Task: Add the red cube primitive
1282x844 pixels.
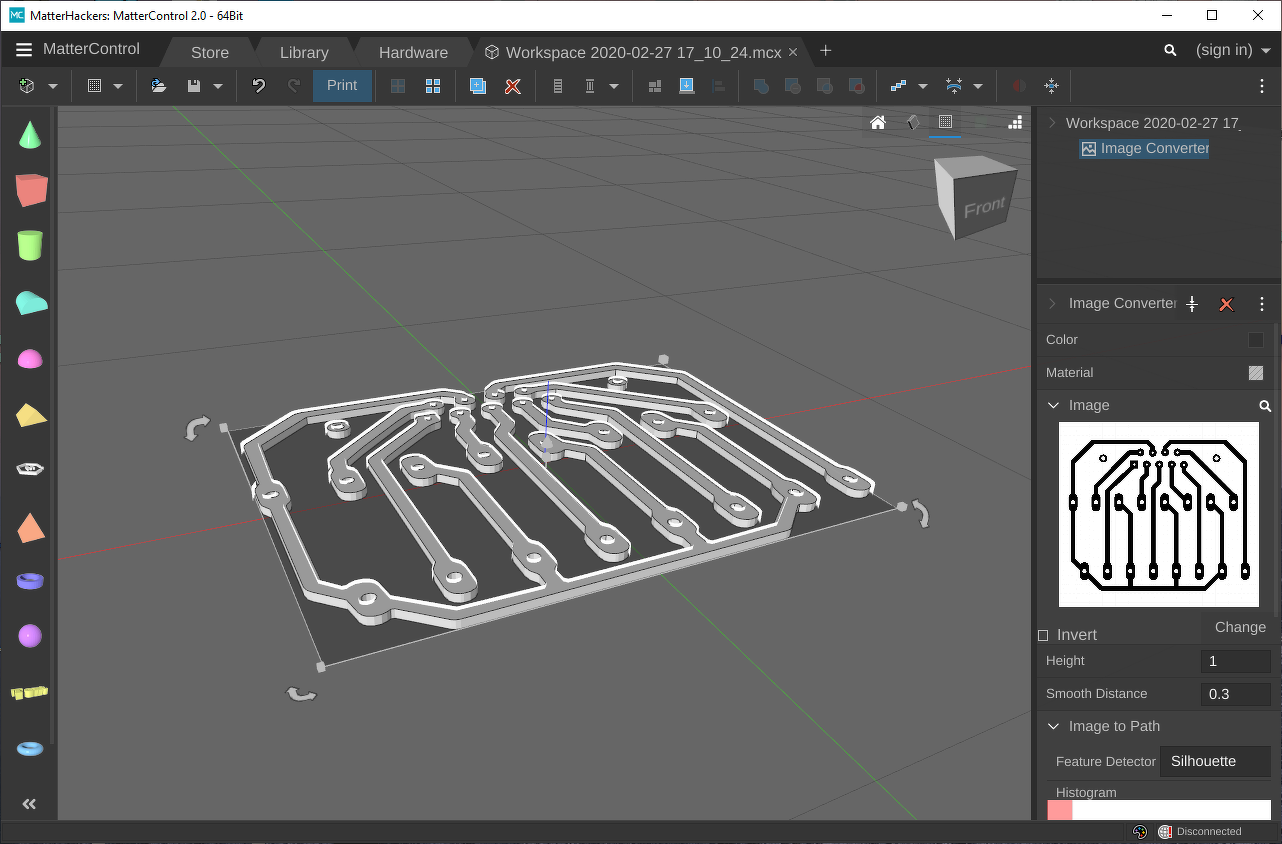Action: [x=31, y=190]
